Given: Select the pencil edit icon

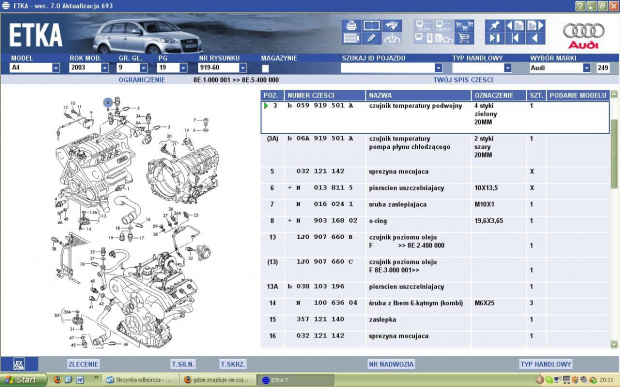Looking at the screenshot, I should tap(372, 38).
